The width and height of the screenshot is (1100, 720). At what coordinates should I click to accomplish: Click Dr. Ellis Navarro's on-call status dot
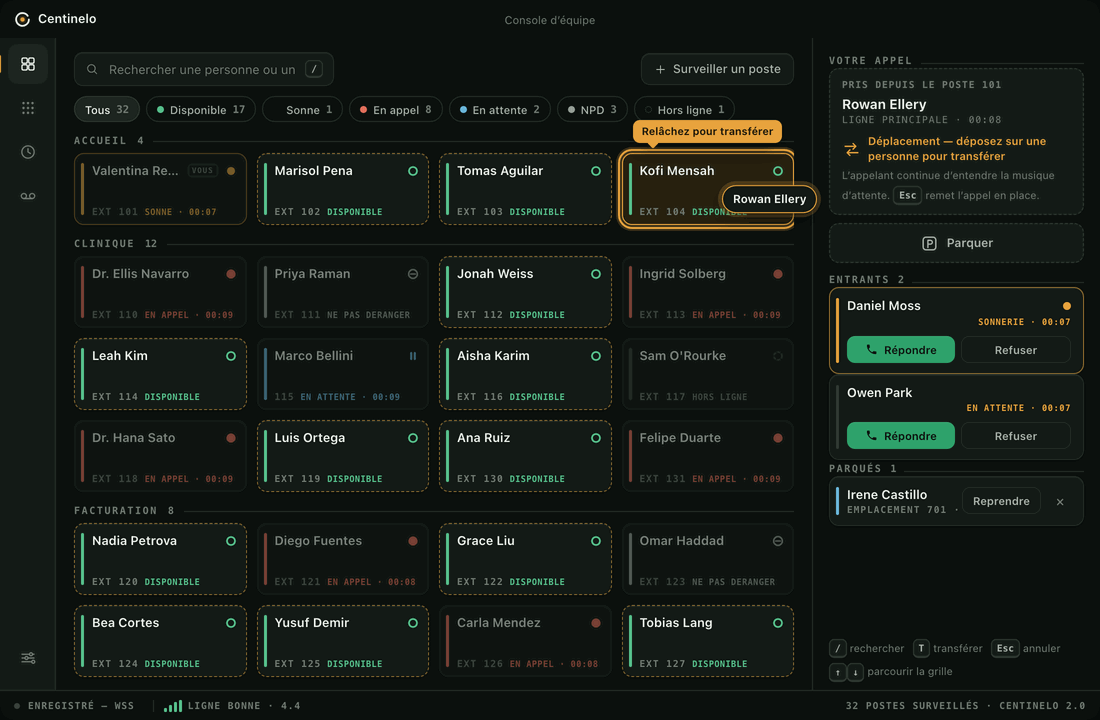pos(231,274)
